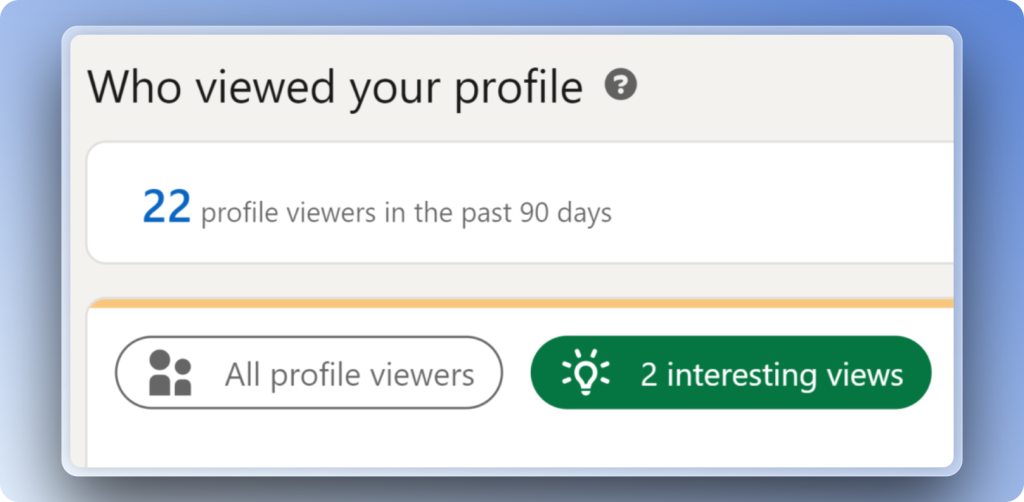Enable the 2 interesting views filter
Screen dimensions: 1024x502
[730, 373]
